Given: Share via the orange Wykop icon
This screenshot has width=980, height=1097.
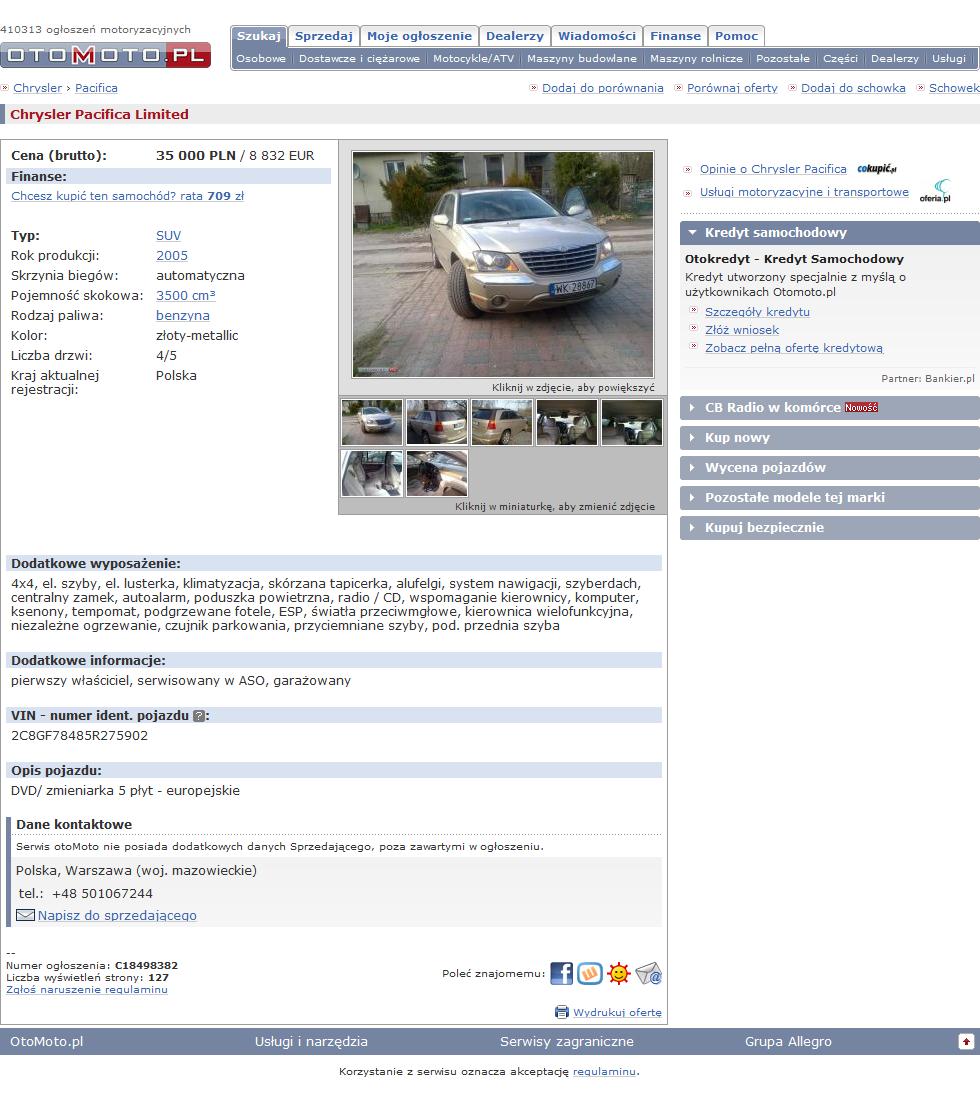Looking at the screenshot, I should coord(590,973).
